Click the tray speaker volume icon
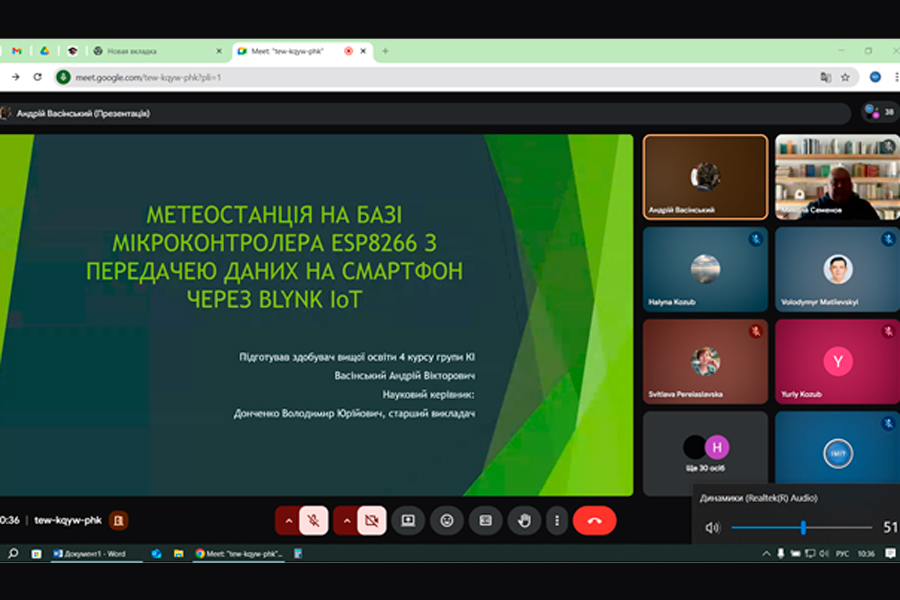Image resolution: width=900 pixels, height=600 pixels. pyautogui.click(x=824, y=553)
